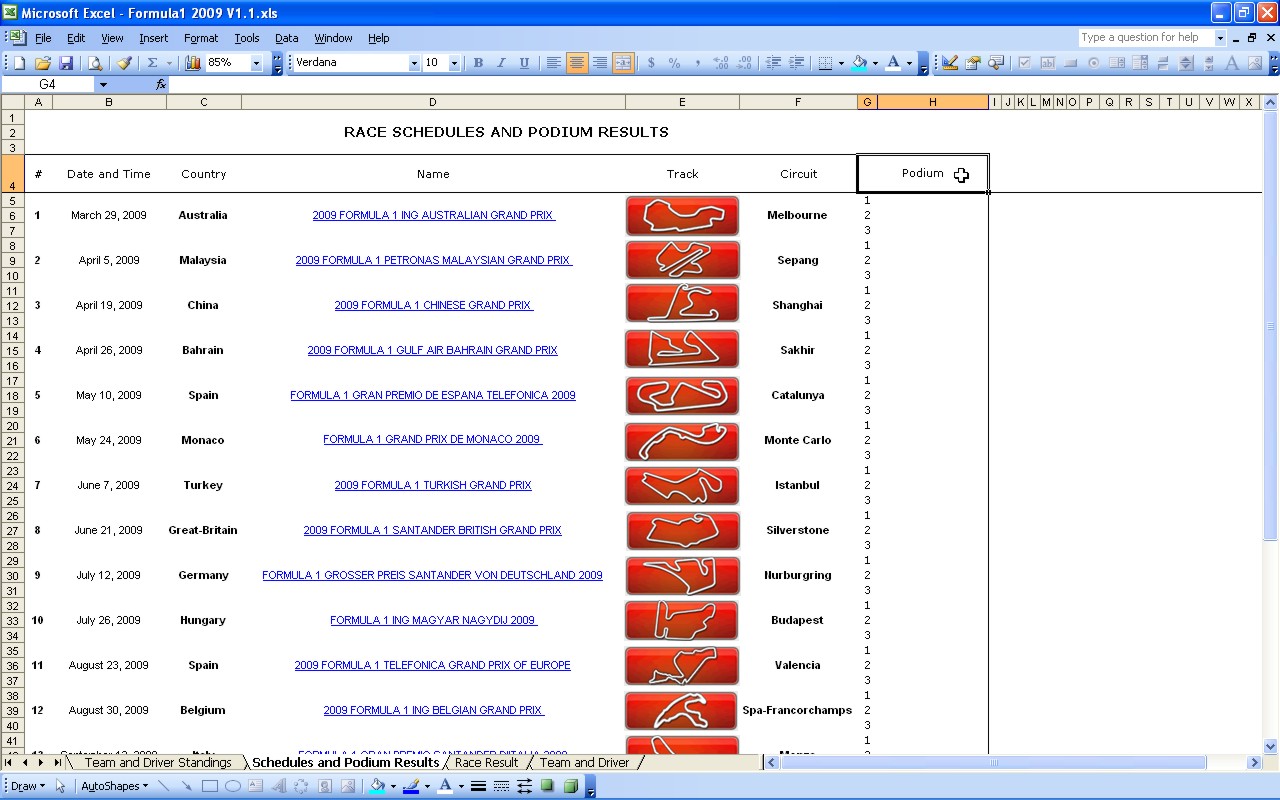Insert a Text Box from Drawing toolbar

point(256,786)
